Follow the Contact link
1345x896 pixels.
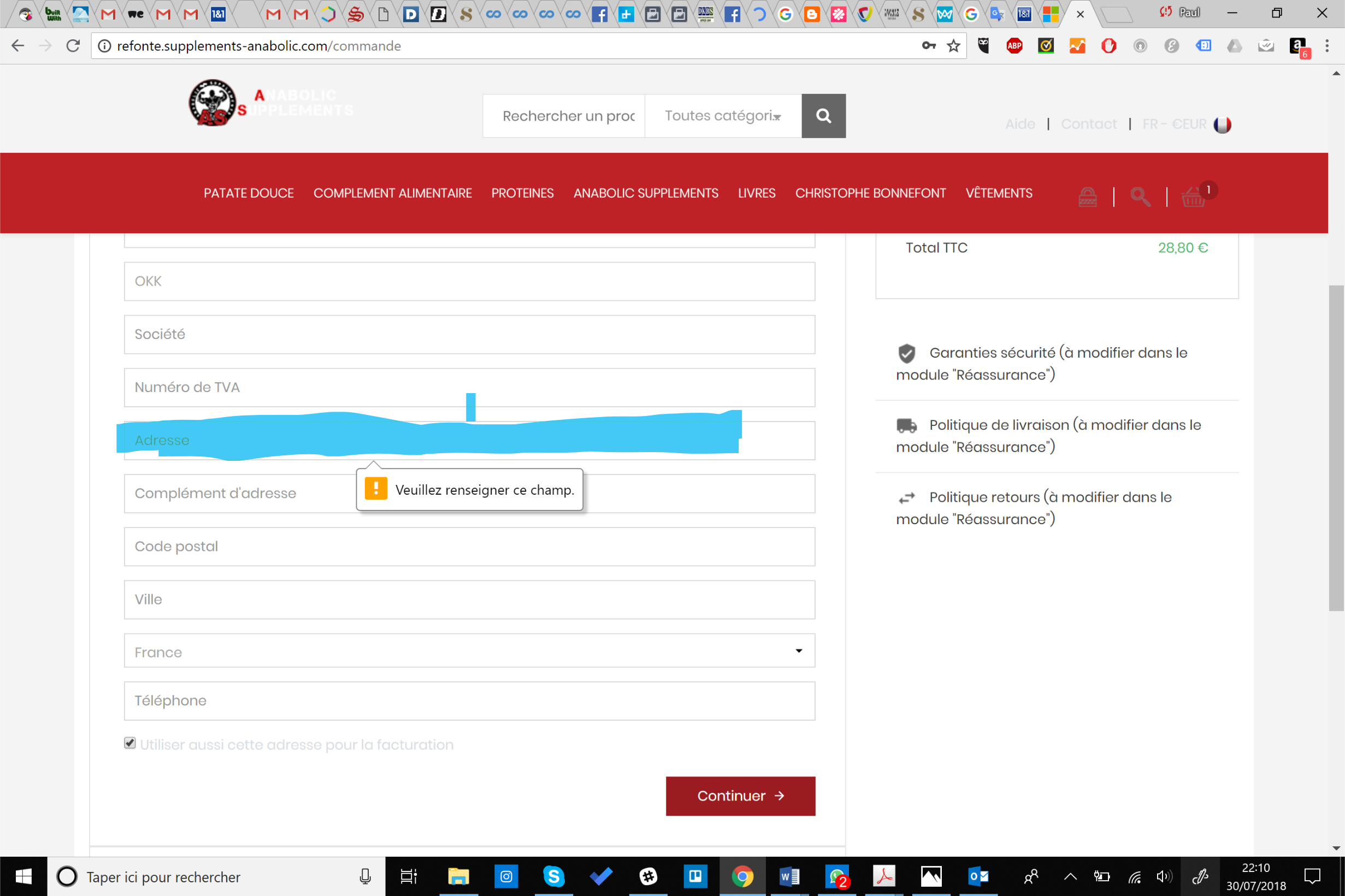[1088, 124]
